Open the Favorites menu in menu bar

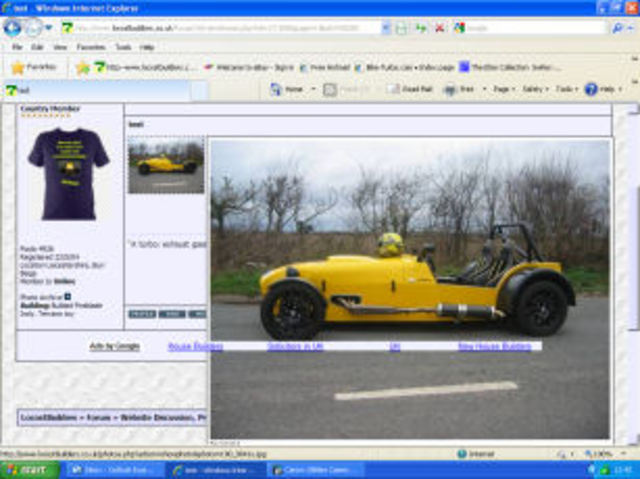click(90, 47)
